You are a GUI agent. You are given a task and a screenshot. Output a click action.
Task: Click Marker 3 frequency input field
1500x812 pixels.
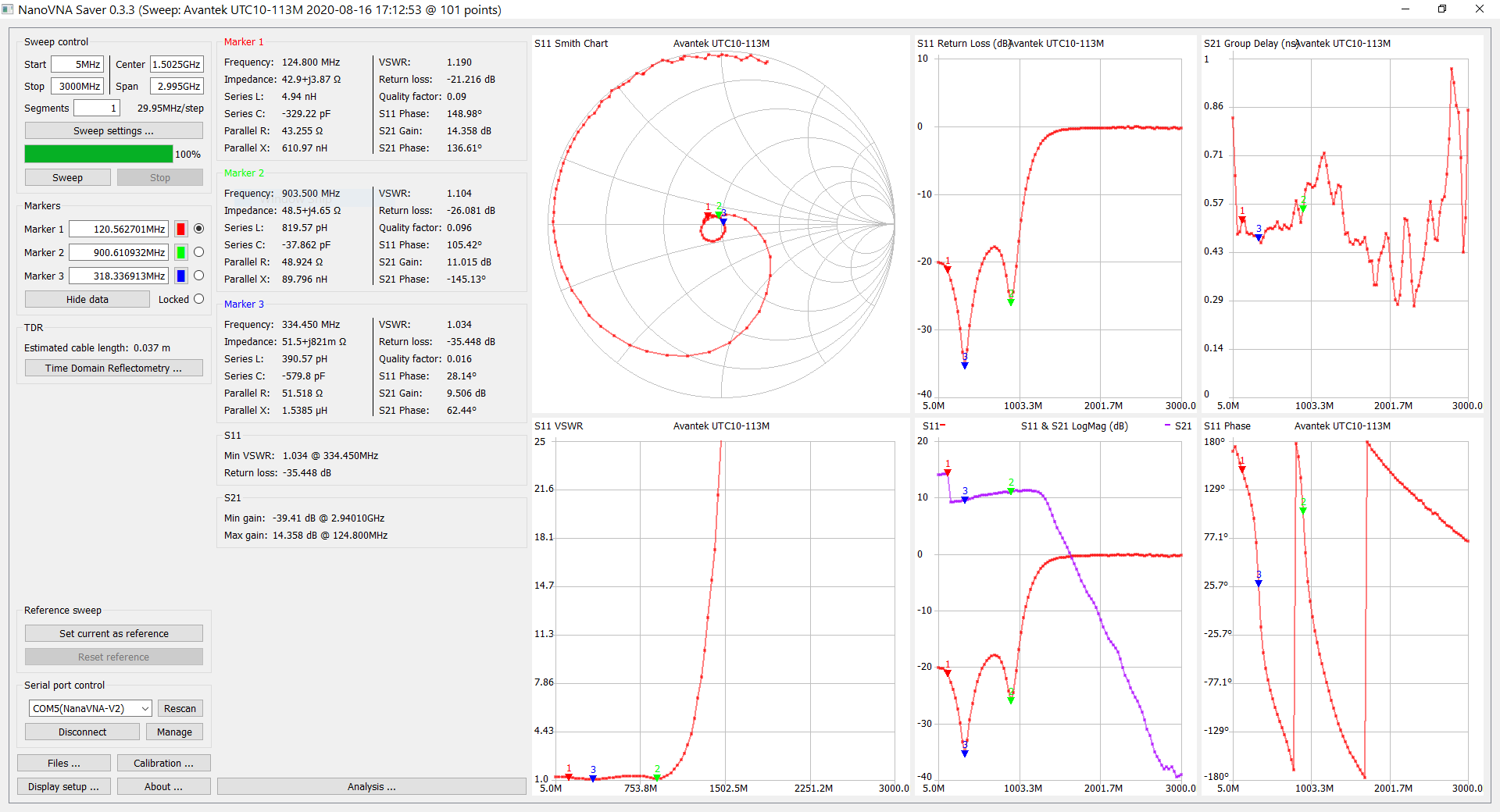[119, 276]
